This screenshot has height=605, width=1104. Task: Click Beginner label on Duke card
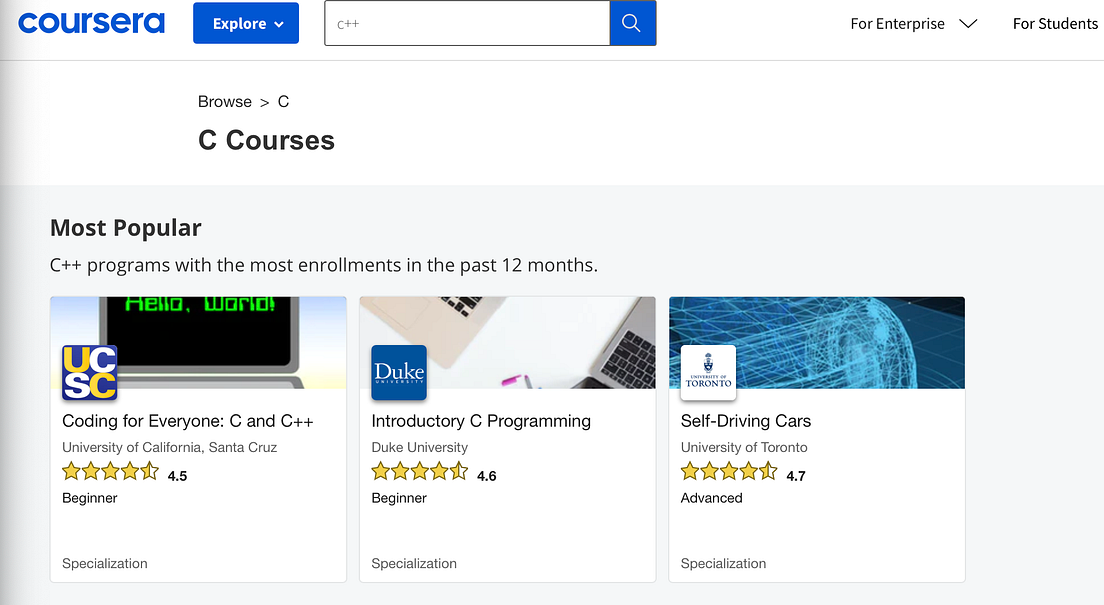click(399, 498)
